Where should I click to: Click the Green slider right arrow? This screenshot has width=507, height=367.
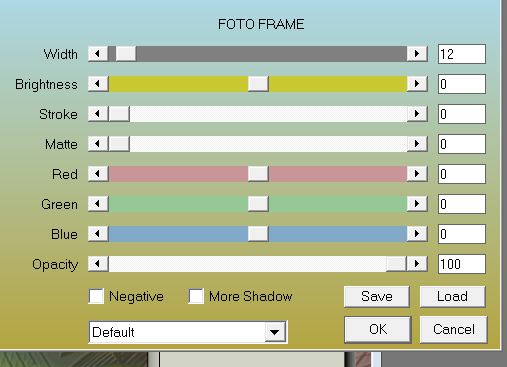(417, 204)
